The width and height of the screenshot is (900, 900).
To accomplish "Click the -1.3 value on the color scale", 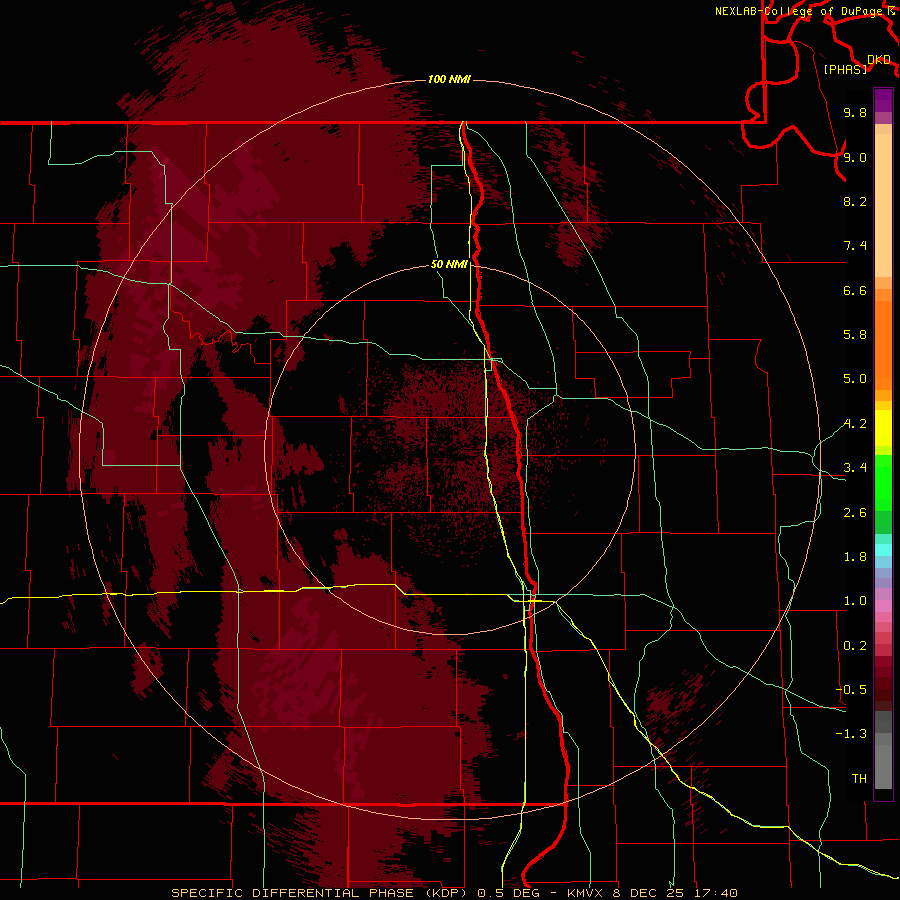I will [x=851, y=735].
